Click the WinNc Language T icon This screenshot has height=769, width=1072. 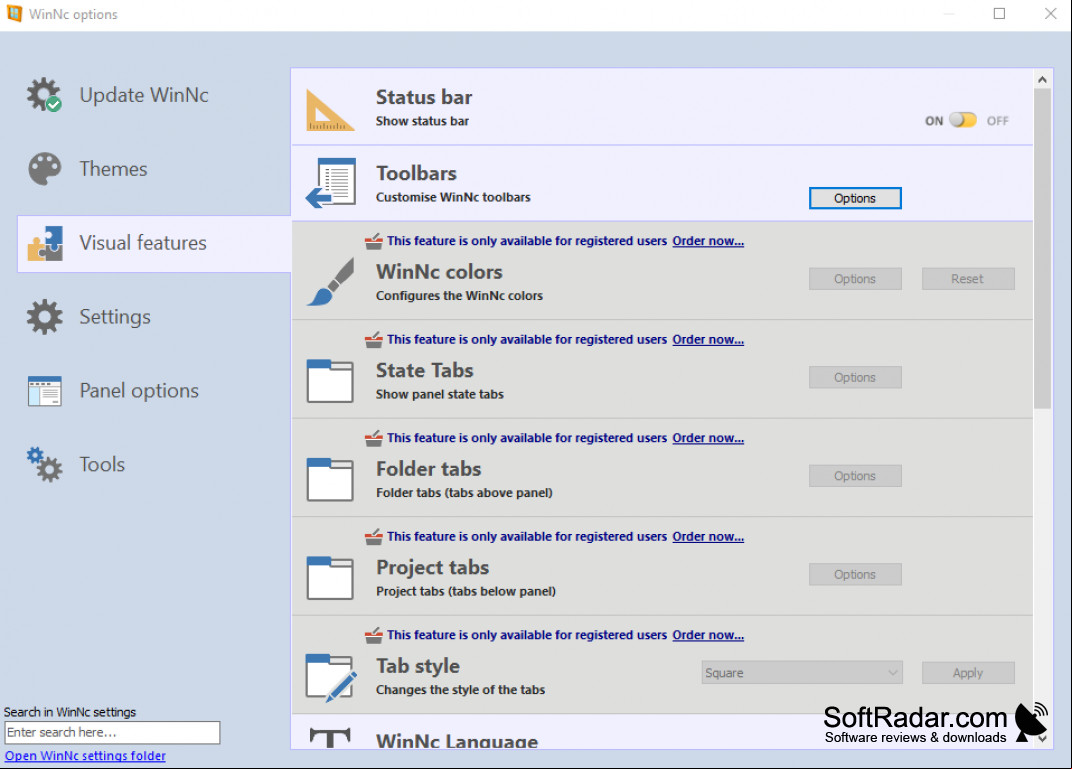pos(330,737)
